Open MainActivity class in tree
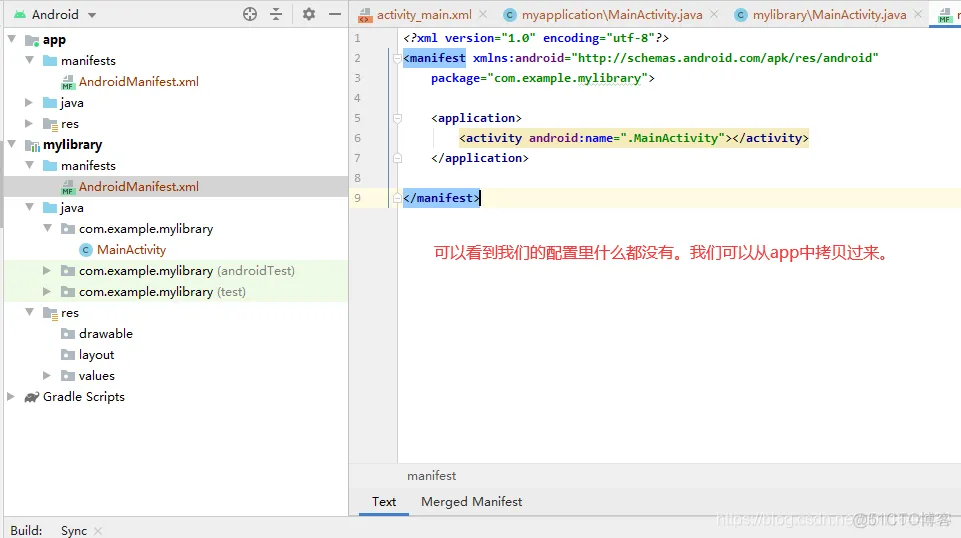961x538 pixels. point(131,250)
